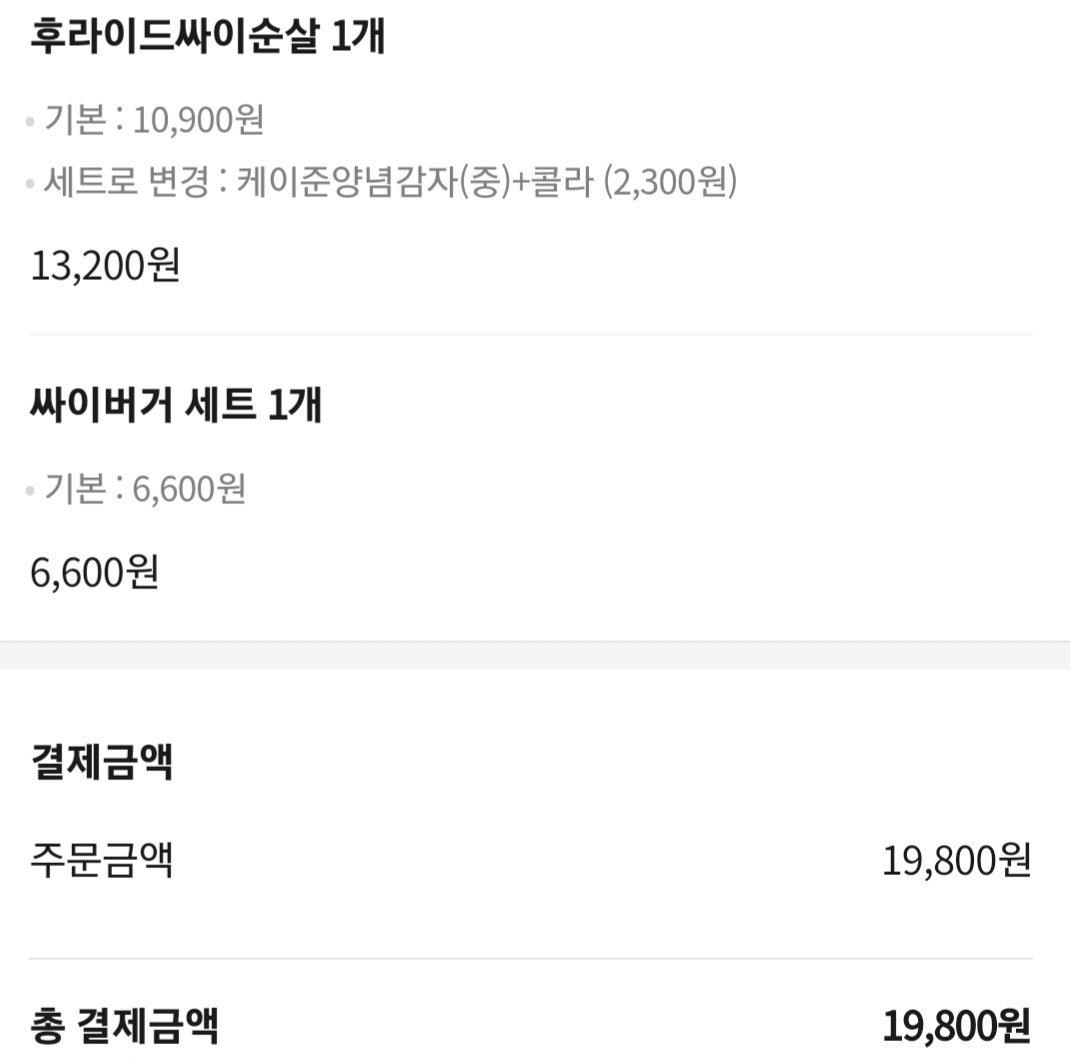Screen dimensions: 1070x1057
Task: Tap the bold 19,800원 total payment value
Action: click(x=957, y=1026)
